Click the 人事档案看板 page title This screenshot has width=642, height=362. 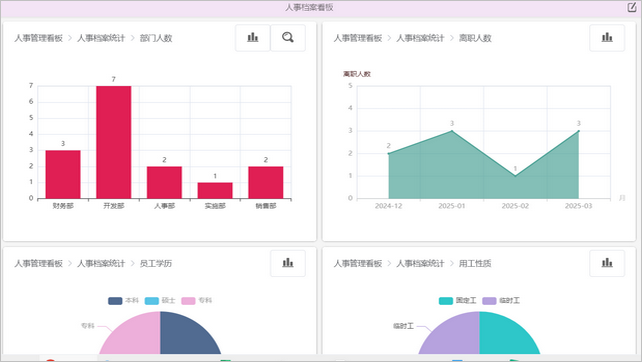click(309, 7)
